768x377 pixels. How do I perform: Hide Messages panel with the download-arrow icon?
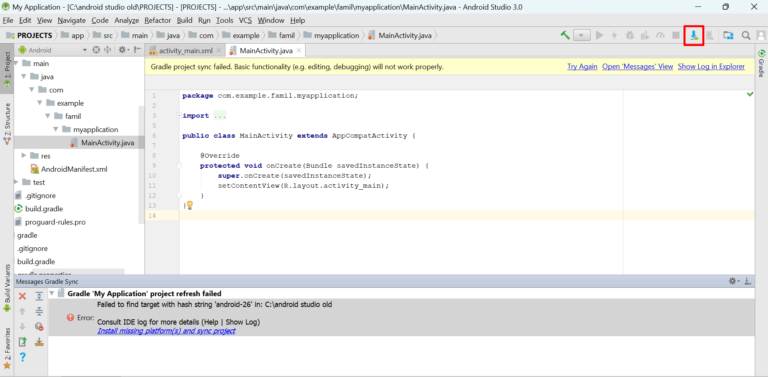(x=747, y=282)
